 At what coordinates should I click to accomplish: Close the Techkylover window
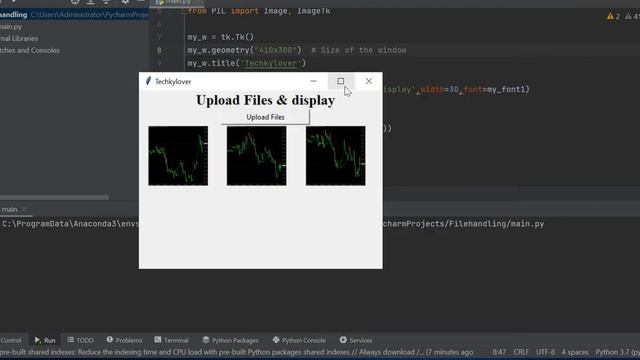pyautogui.click(x=369, y=81)
